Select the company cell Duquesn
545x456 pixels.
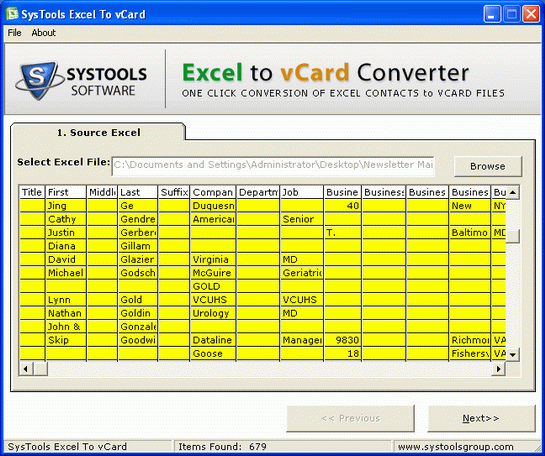213,206
